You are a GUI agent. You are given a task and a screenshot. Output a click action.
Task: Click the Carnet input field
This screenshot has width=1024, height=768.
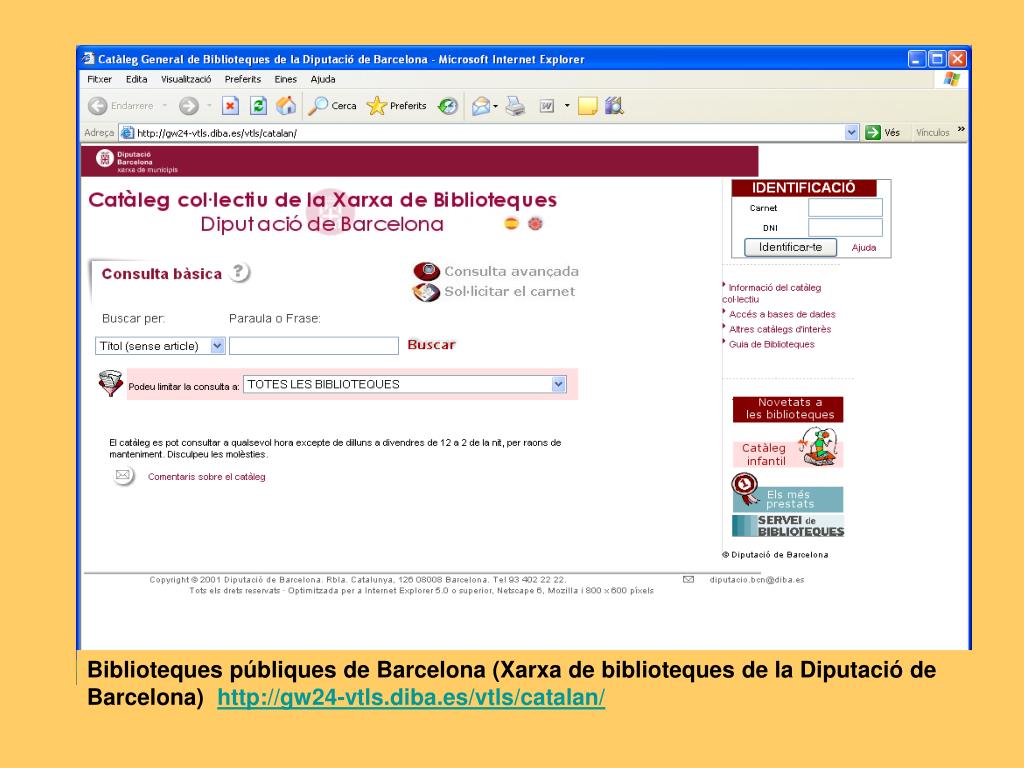coord(845,208)
